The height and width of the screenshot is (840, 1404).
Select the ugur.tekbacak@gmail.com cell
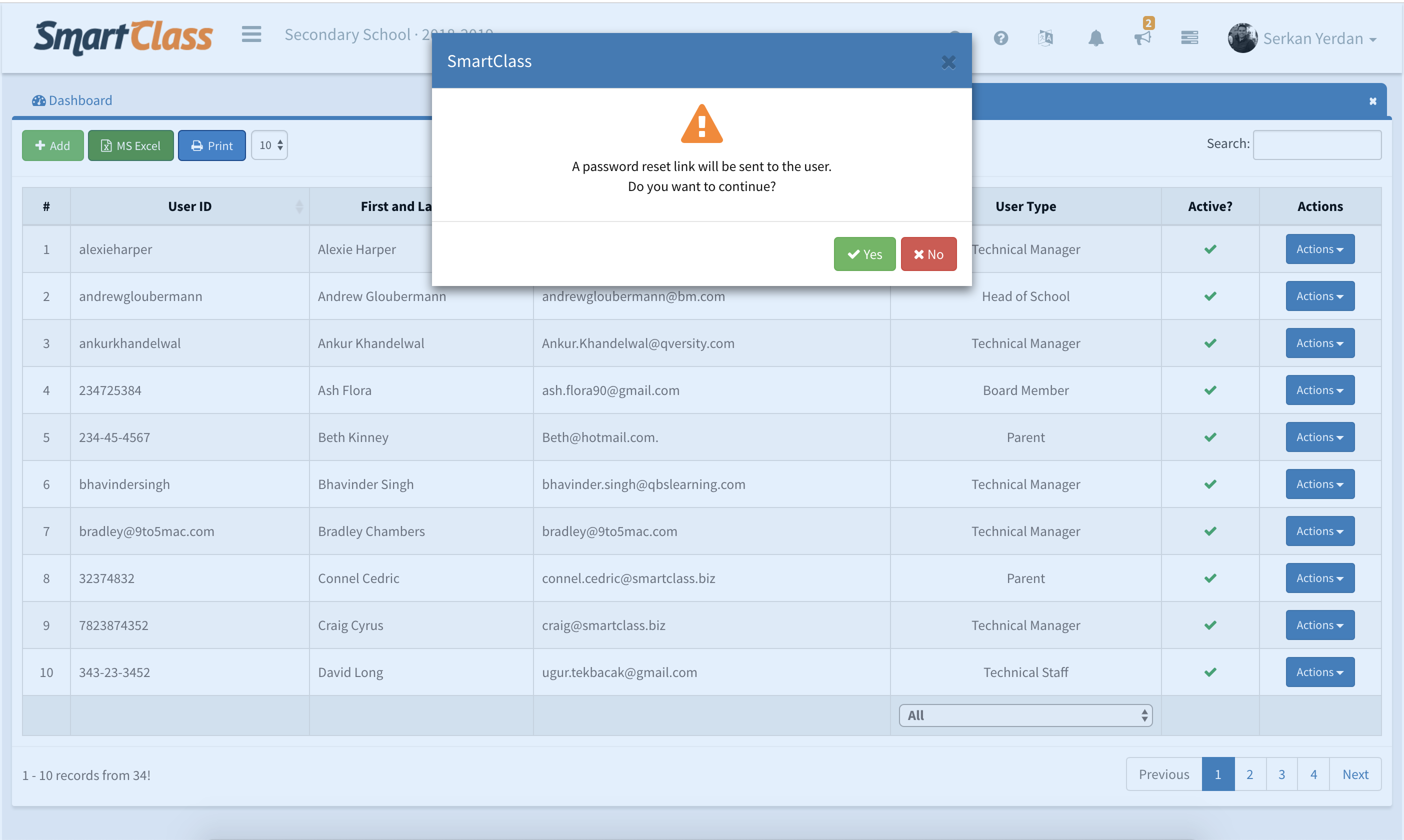[x=711, y=672]
